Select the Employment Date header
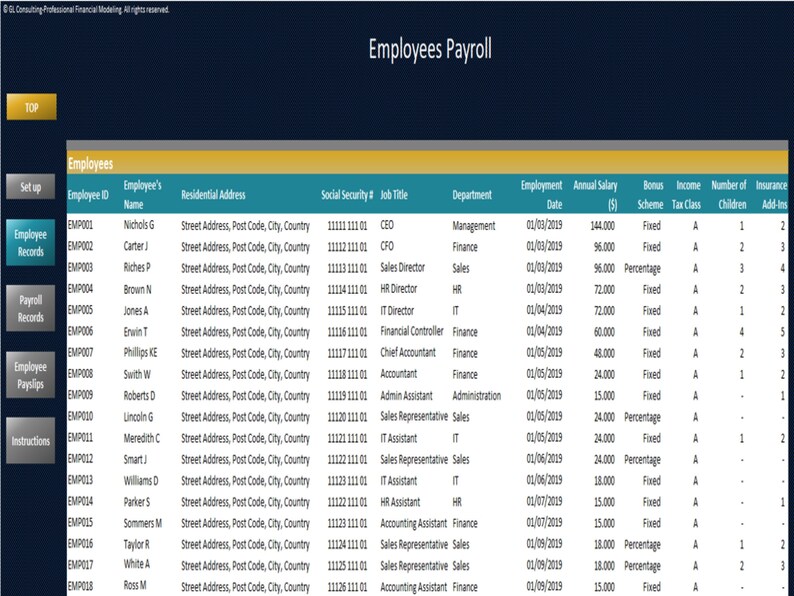 [x=541, y=195]
